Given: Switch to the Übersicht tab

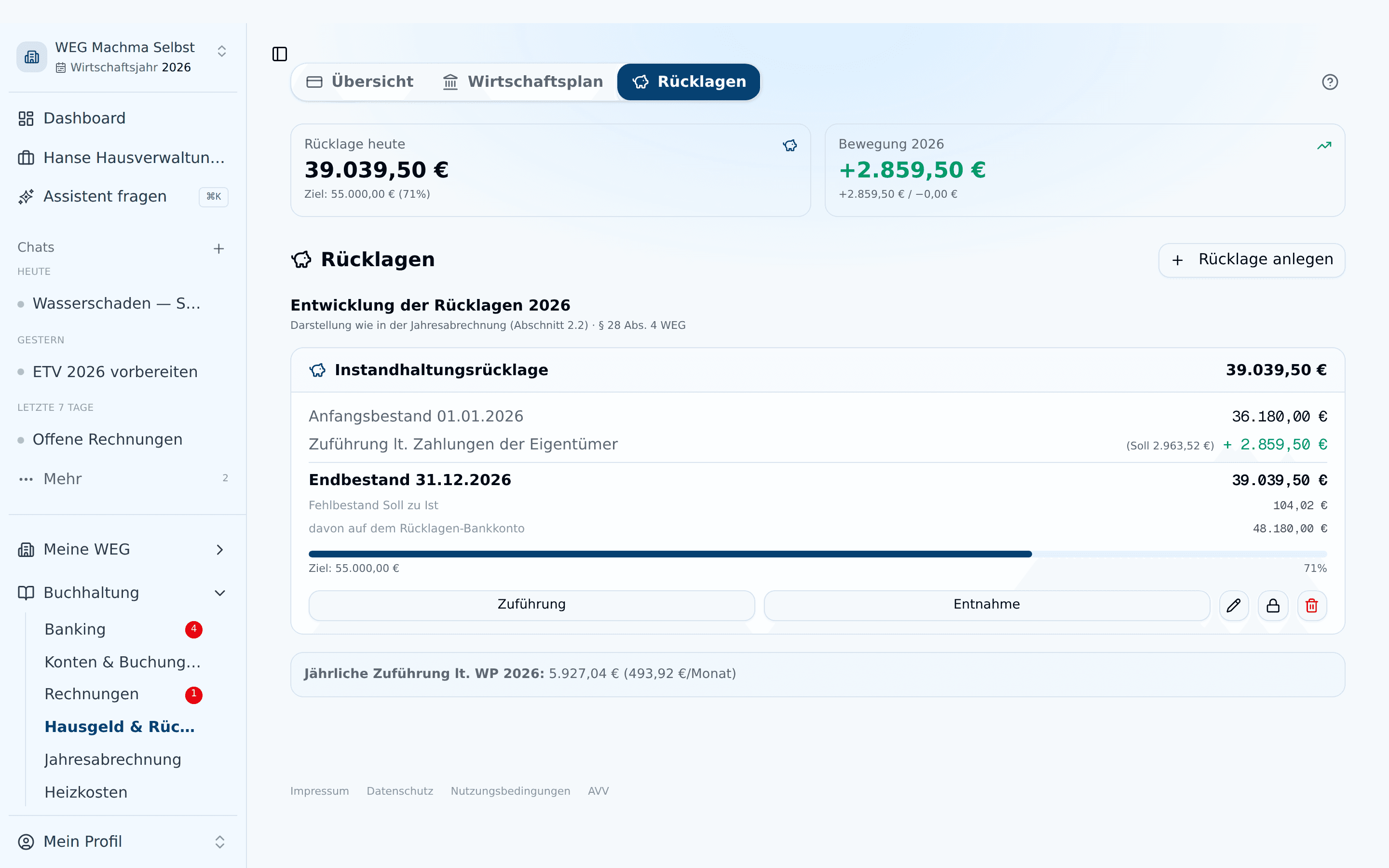Looking at the screenshot, I should point(360,82).
